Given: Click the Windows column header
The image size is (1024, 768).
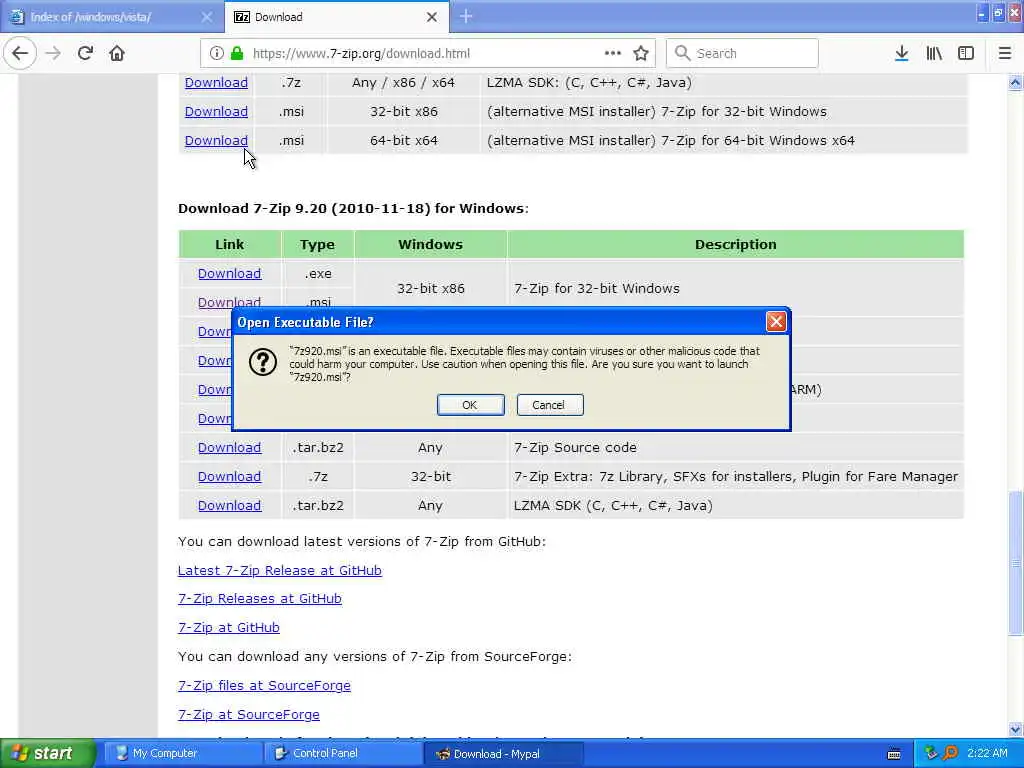Looking at the screenshot, I should 430,244.
